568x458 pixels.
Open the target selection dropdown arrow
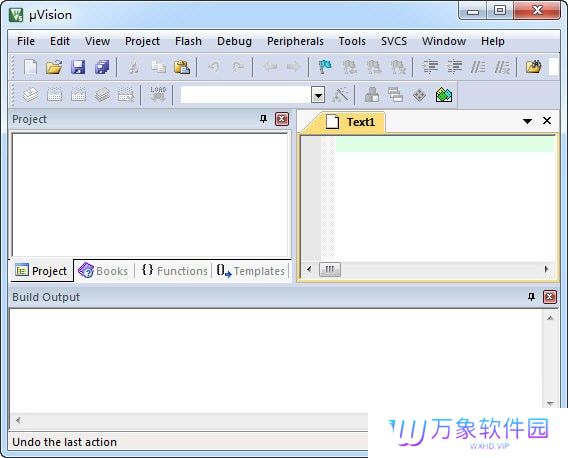tap(318, 96)
